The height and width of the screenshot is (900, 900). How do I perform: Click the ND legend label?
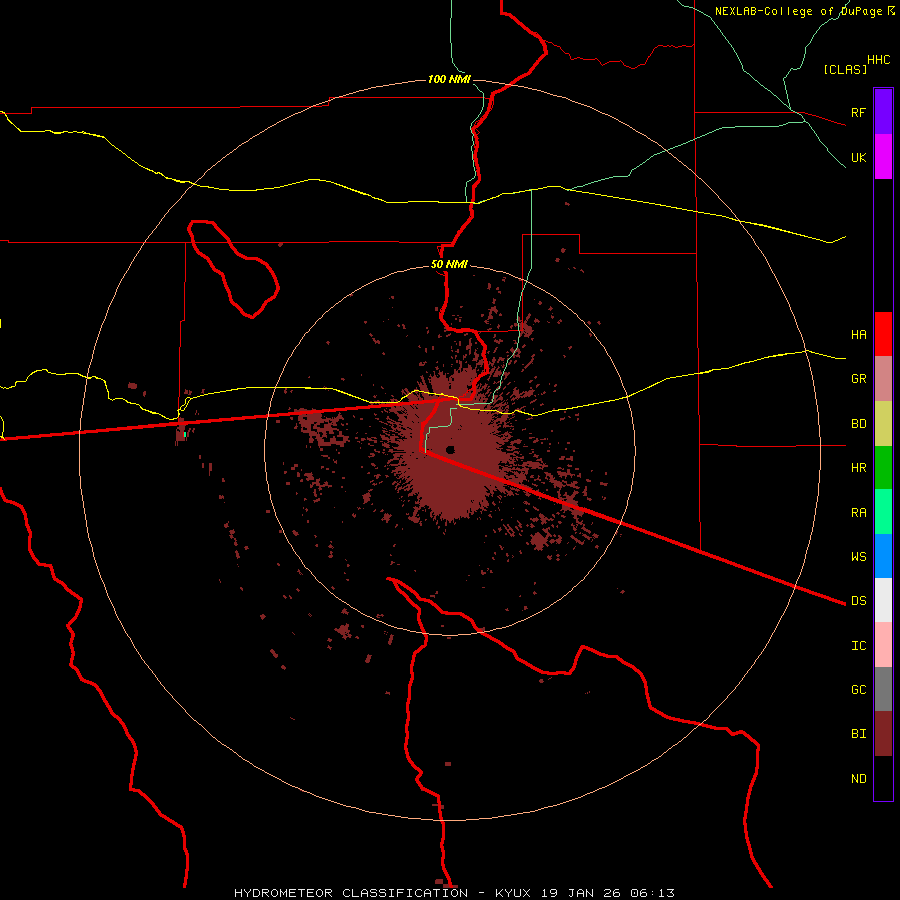coord(858,779)
